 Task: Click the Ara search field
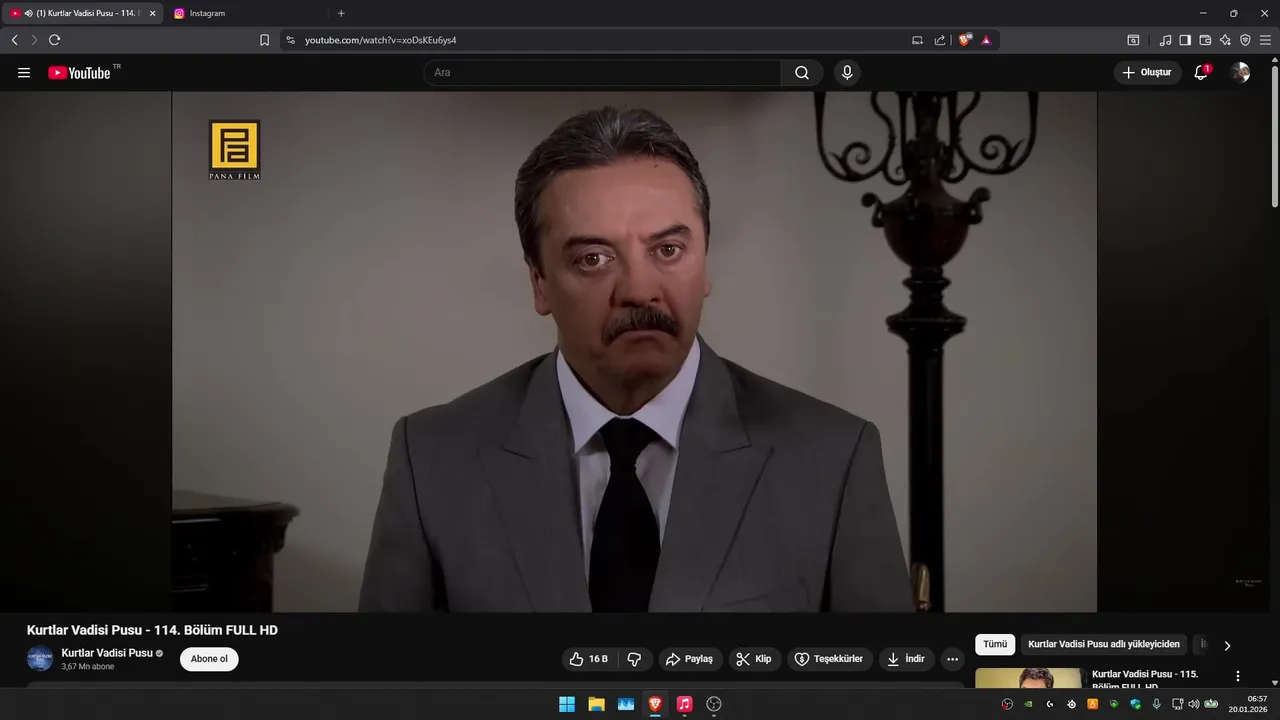click(x=602, y=73)
